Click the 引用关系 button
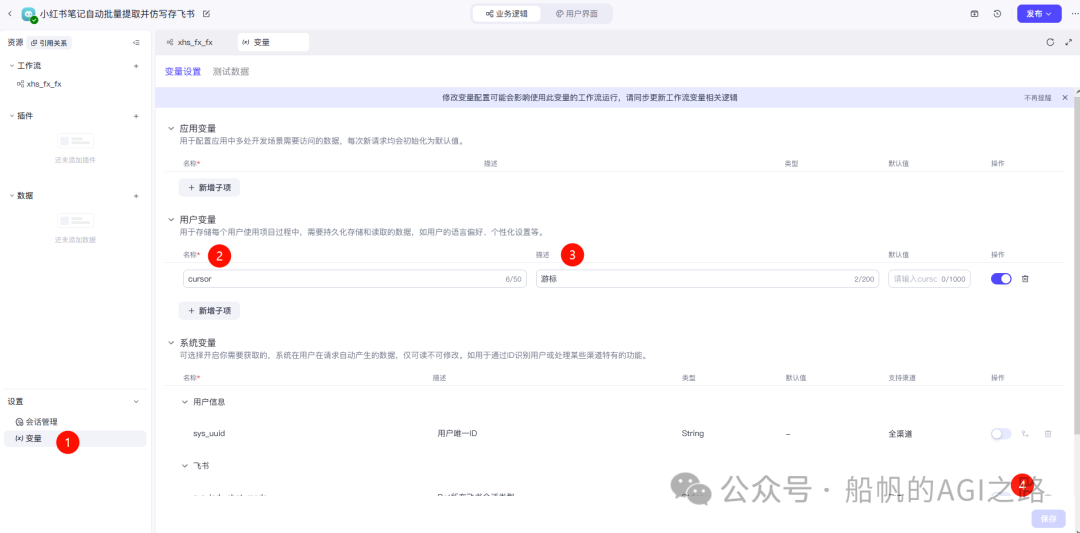The image size is (1080, 533). (x=49, y=43)
